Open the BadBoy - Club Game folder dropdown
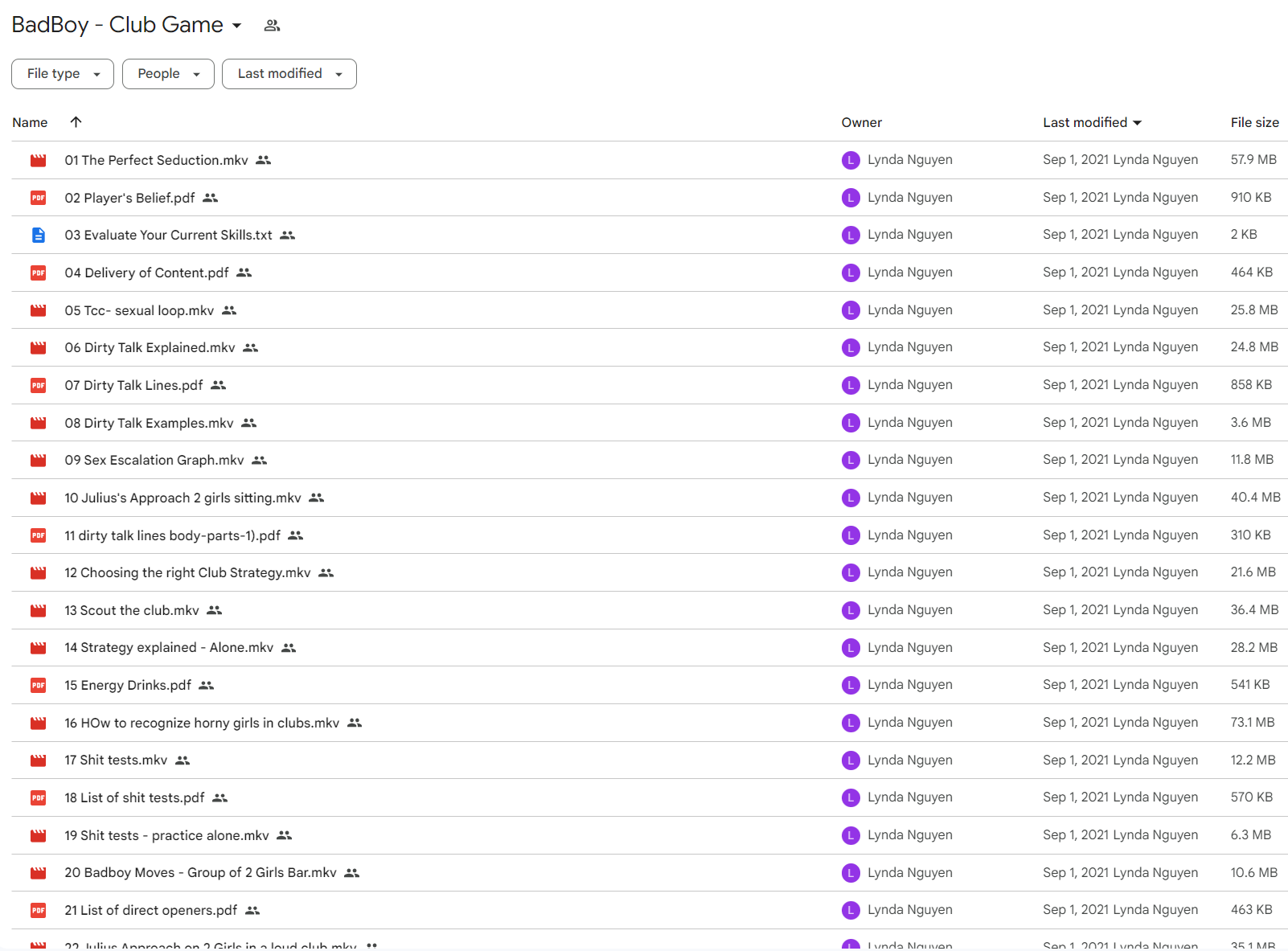Viewport: 1288px width, 951px height. 236,26
